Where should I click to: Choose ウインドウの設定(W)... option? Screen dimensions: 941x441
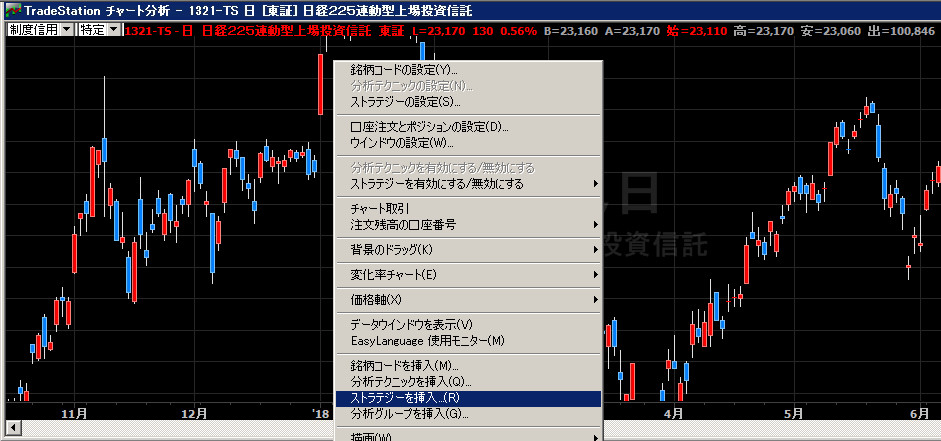pos(468,143)
